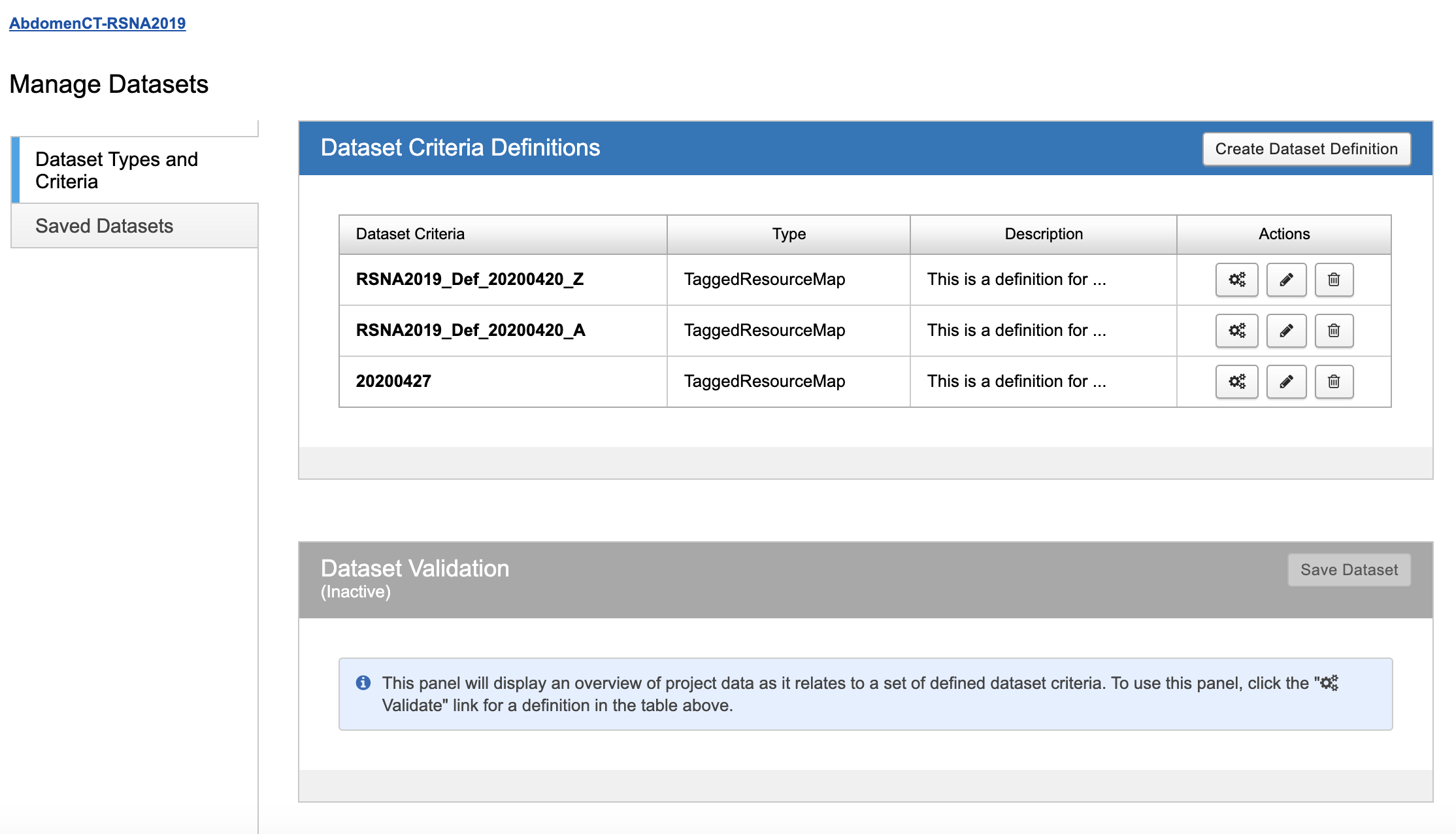
Task: Delete the RSNA2019_Def_20200420_Z definition
Action: [1334, 280]
